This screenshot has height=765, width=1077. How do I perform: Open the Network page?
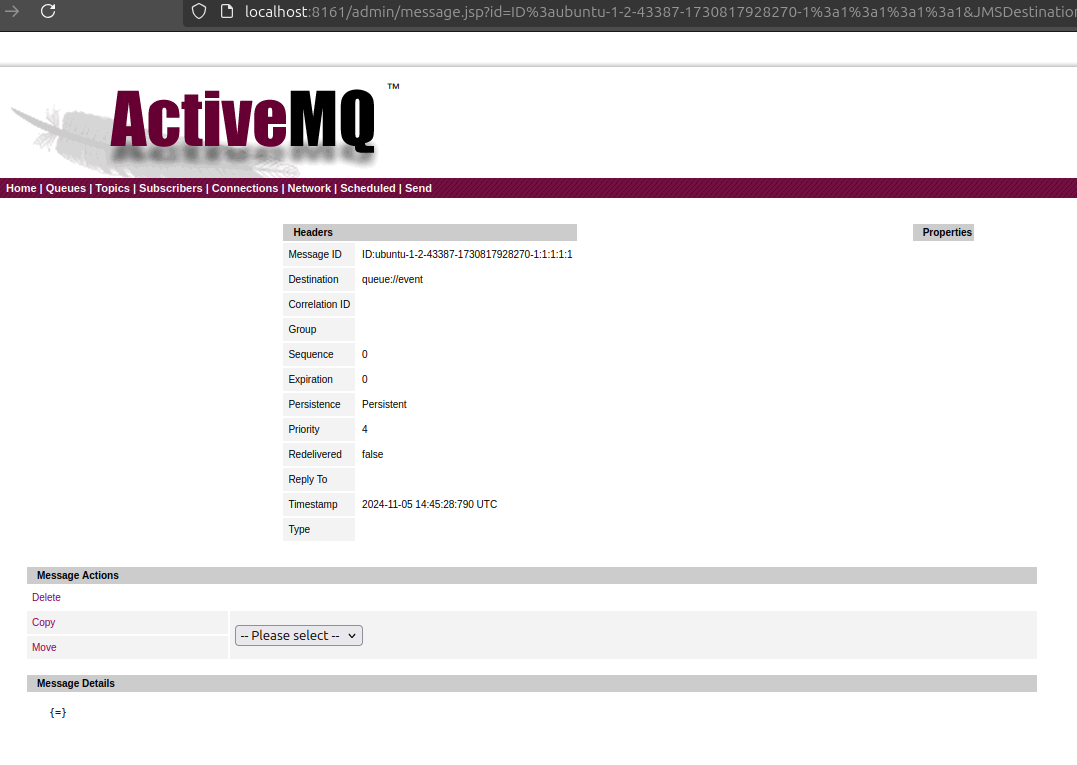(309, 188)
